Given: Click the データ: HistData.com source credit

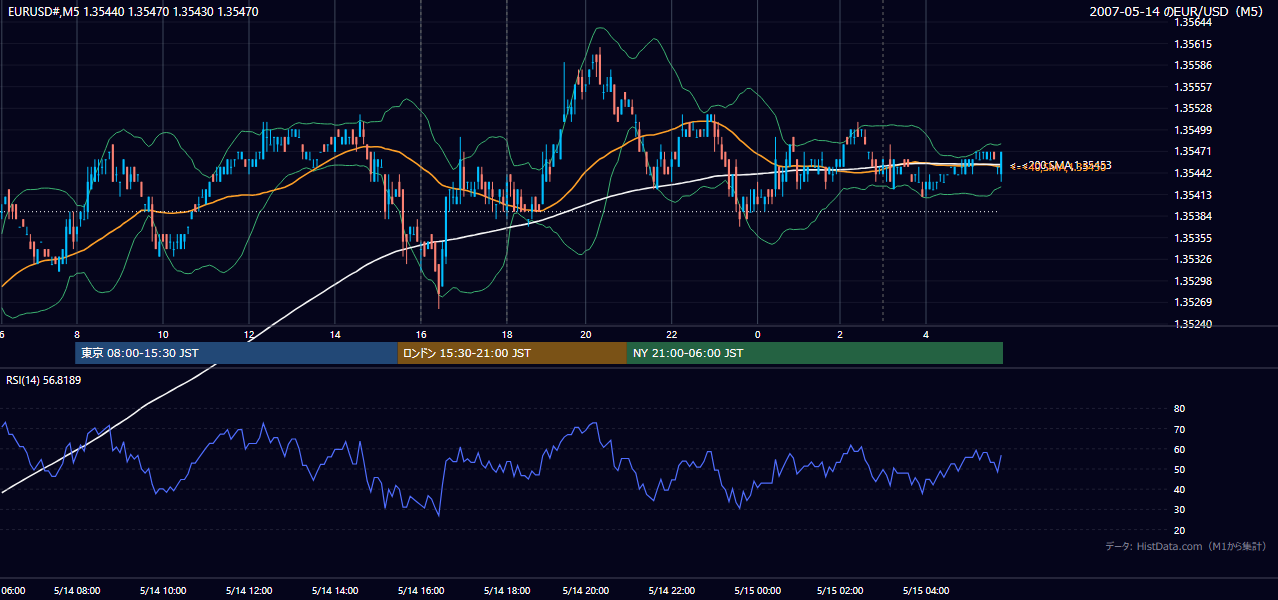Looking at the screenshot, I should (1185, 547).
